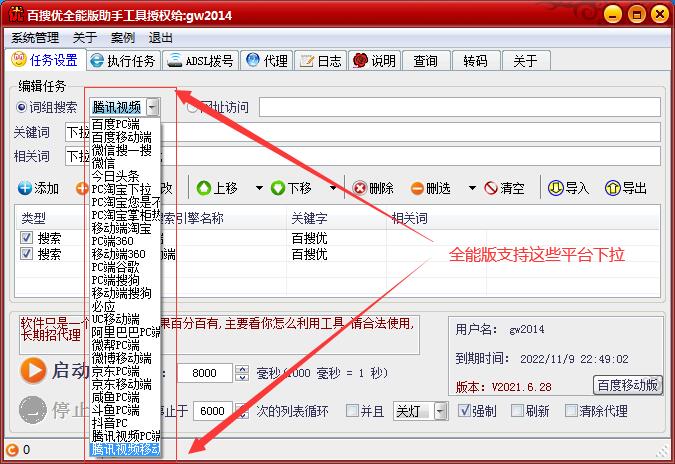The width and height of the screenshot is (675, 464).
Task: Choose 抖音PC in platform list
Action: (125, 423)
